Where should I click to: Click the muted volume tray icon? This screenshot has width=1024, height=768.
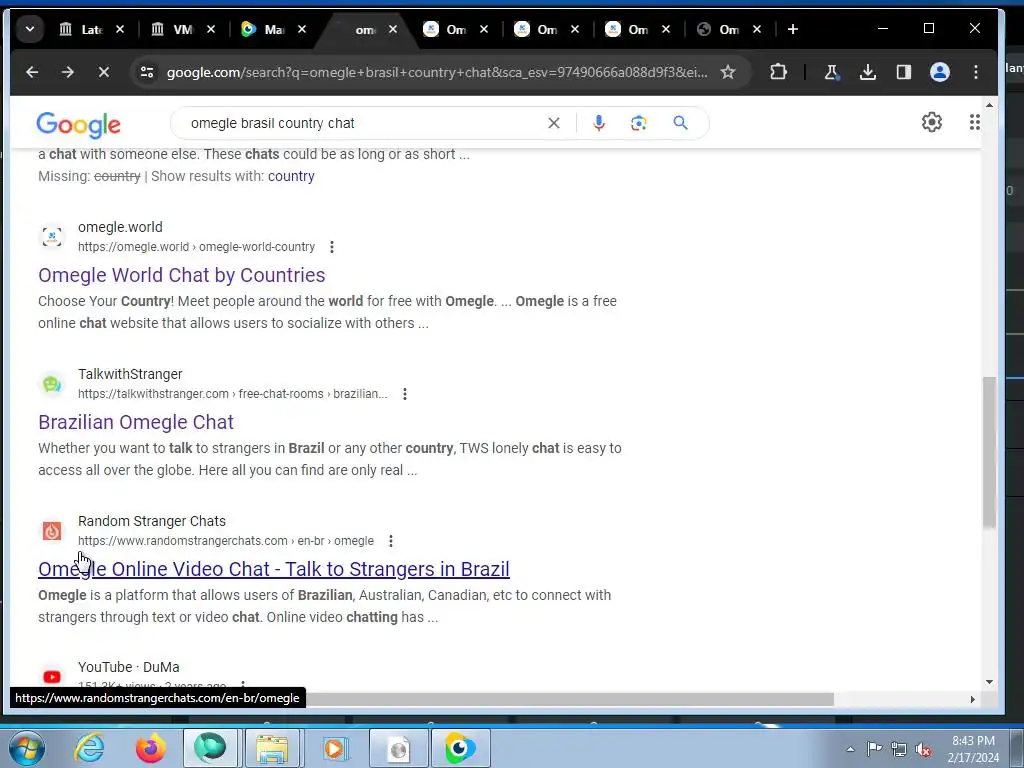pos(923,749)
